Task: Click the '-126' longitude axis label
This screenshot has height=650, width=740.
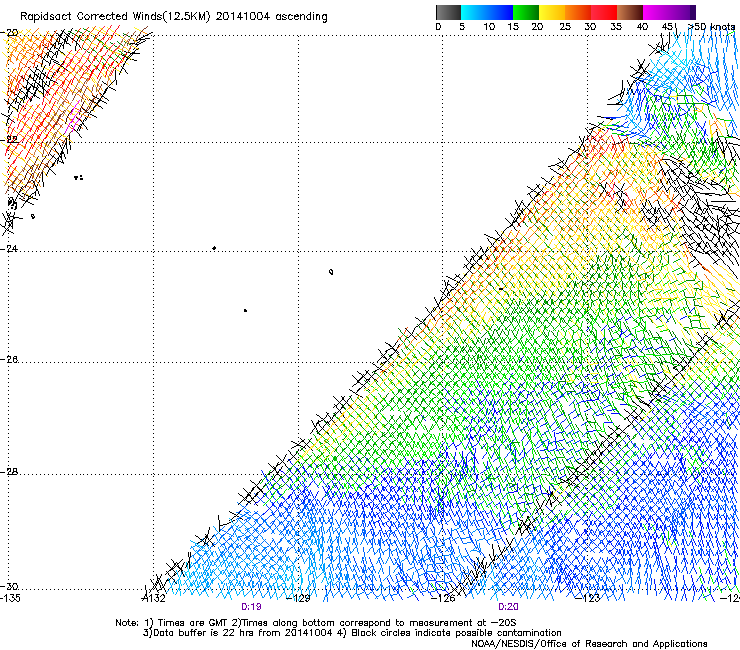Action: point(444,598)
